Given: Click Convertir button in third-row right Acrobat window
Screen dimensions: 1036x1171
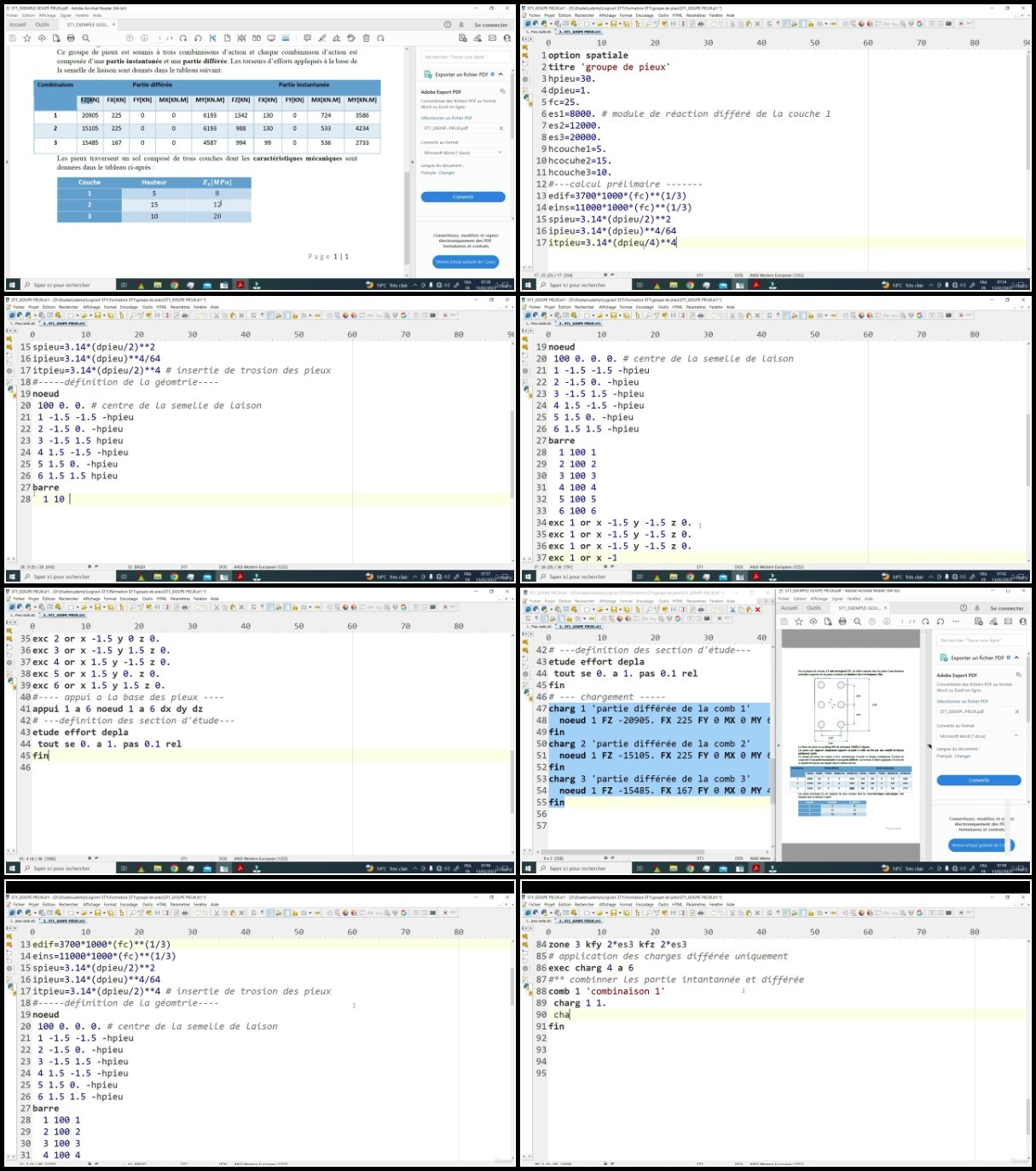Looking at the screenshot, I should pyautogui.click(x=978, y=780).
